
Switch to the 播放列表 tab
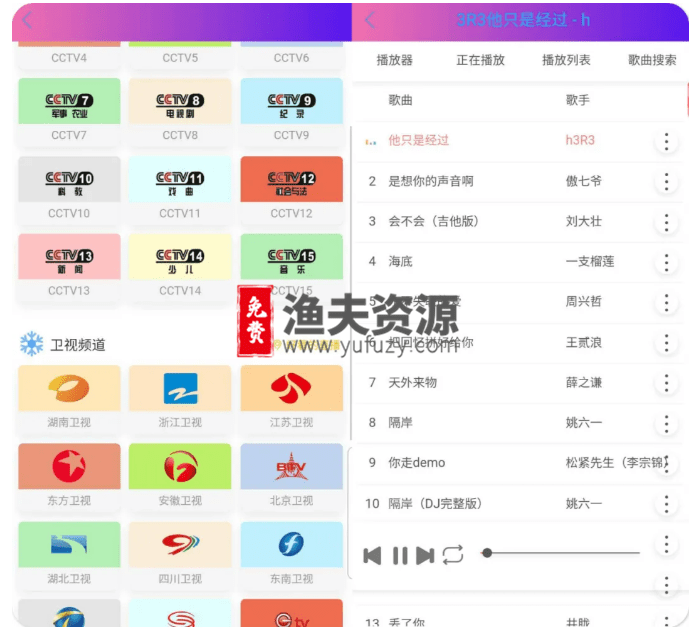pos(566,60)
